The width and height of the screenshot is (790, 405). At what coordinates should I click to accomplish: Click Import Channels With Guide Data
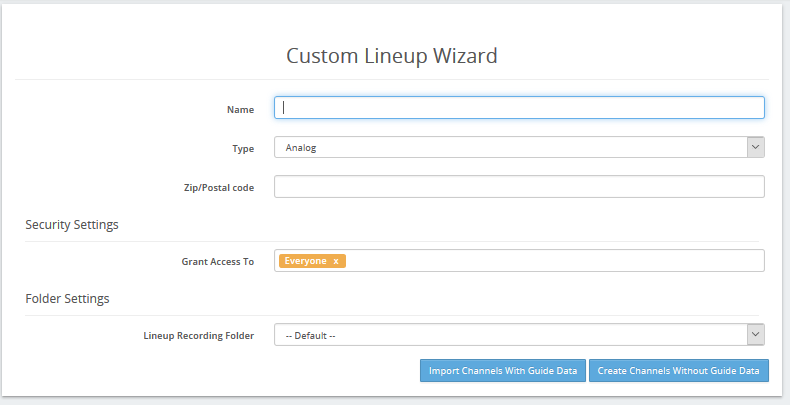(503, 370)
